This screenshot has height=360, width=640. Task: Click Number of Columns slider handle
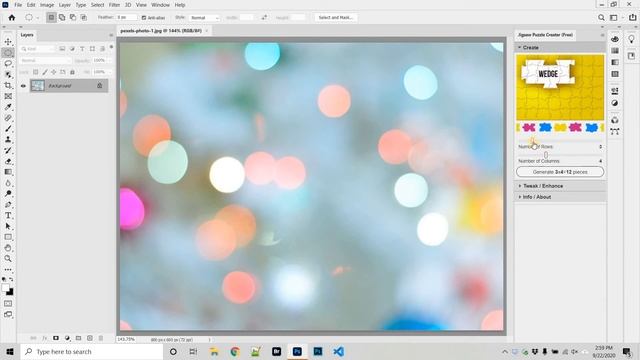point(546,155)
